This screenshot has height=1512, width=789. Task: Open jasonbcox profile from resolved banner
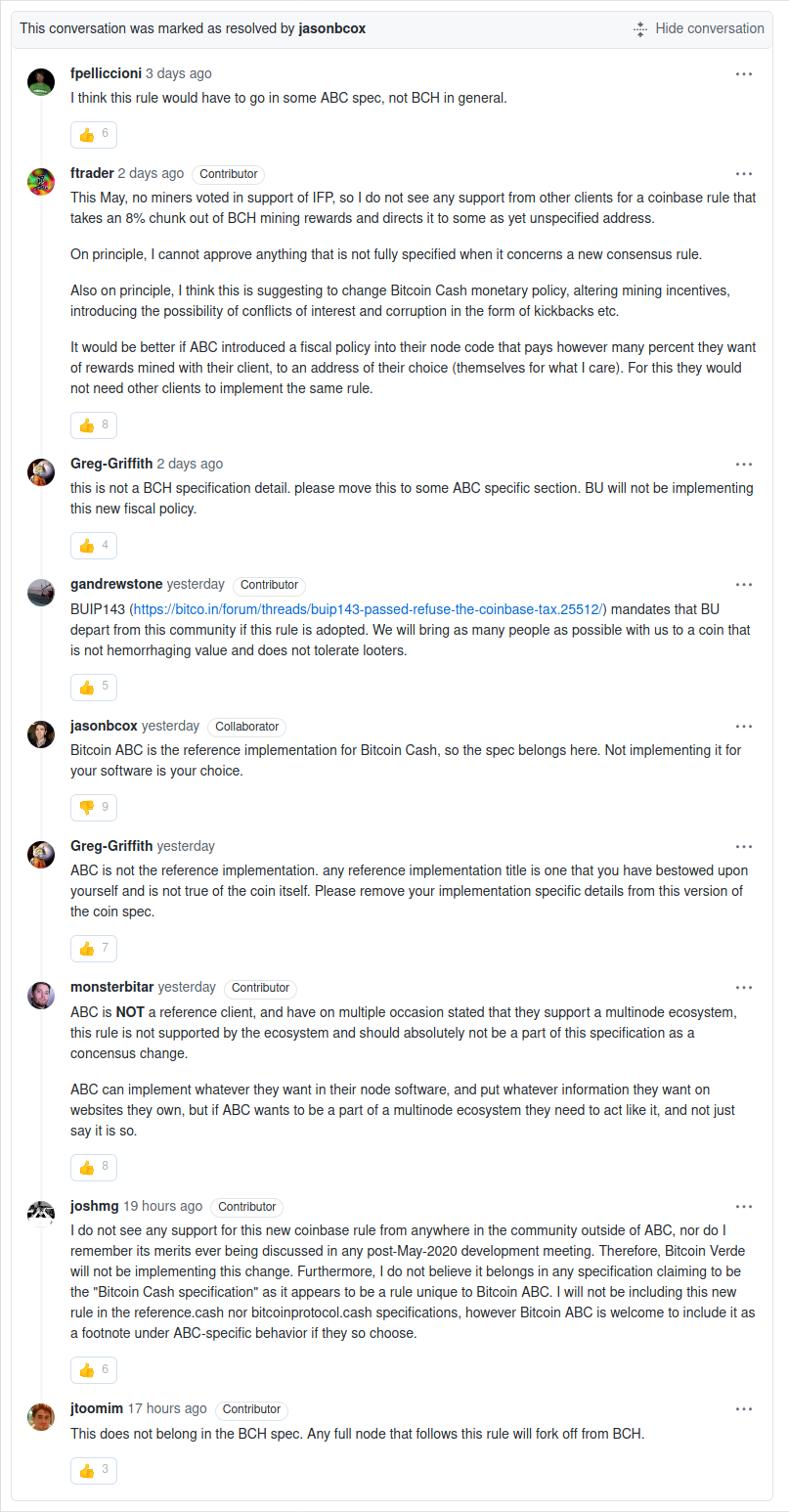tap(333, 28)
